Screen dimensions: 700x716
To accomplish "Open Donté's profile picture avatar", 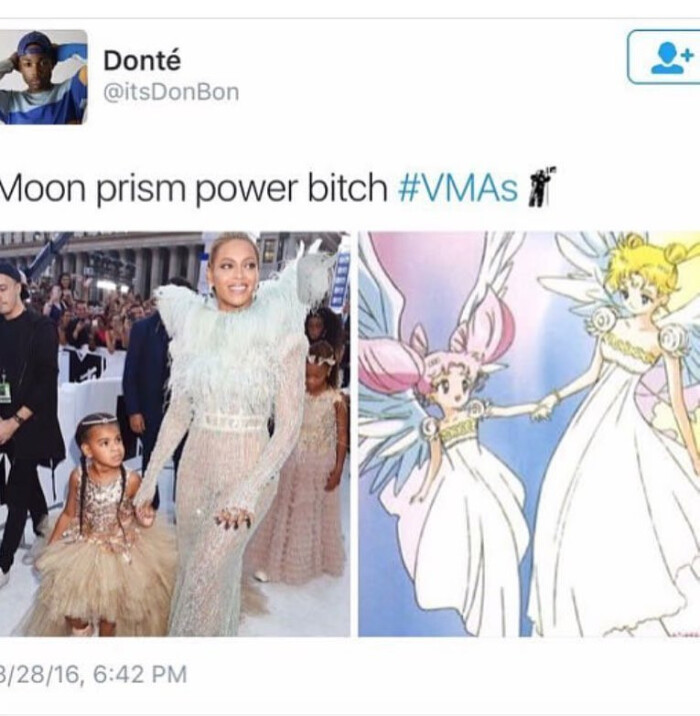I will 43,77.
